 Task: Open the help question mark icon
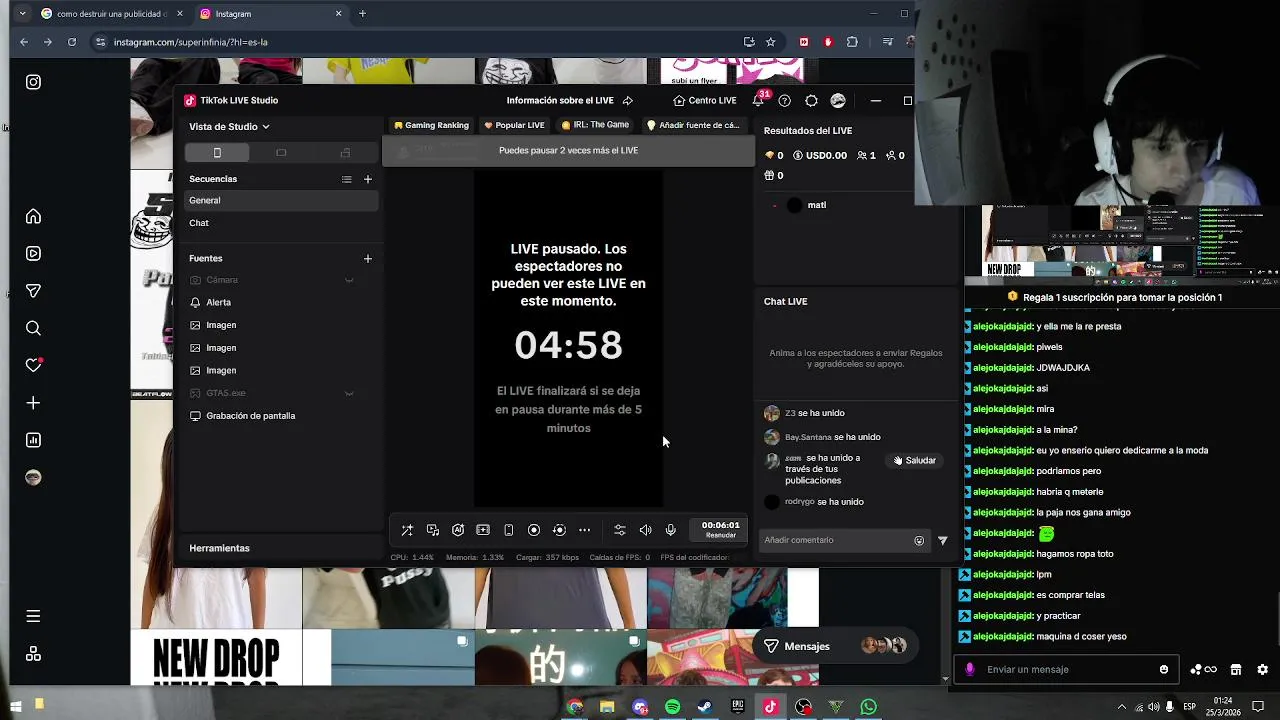pyautogui.click(x=785, y=100)
